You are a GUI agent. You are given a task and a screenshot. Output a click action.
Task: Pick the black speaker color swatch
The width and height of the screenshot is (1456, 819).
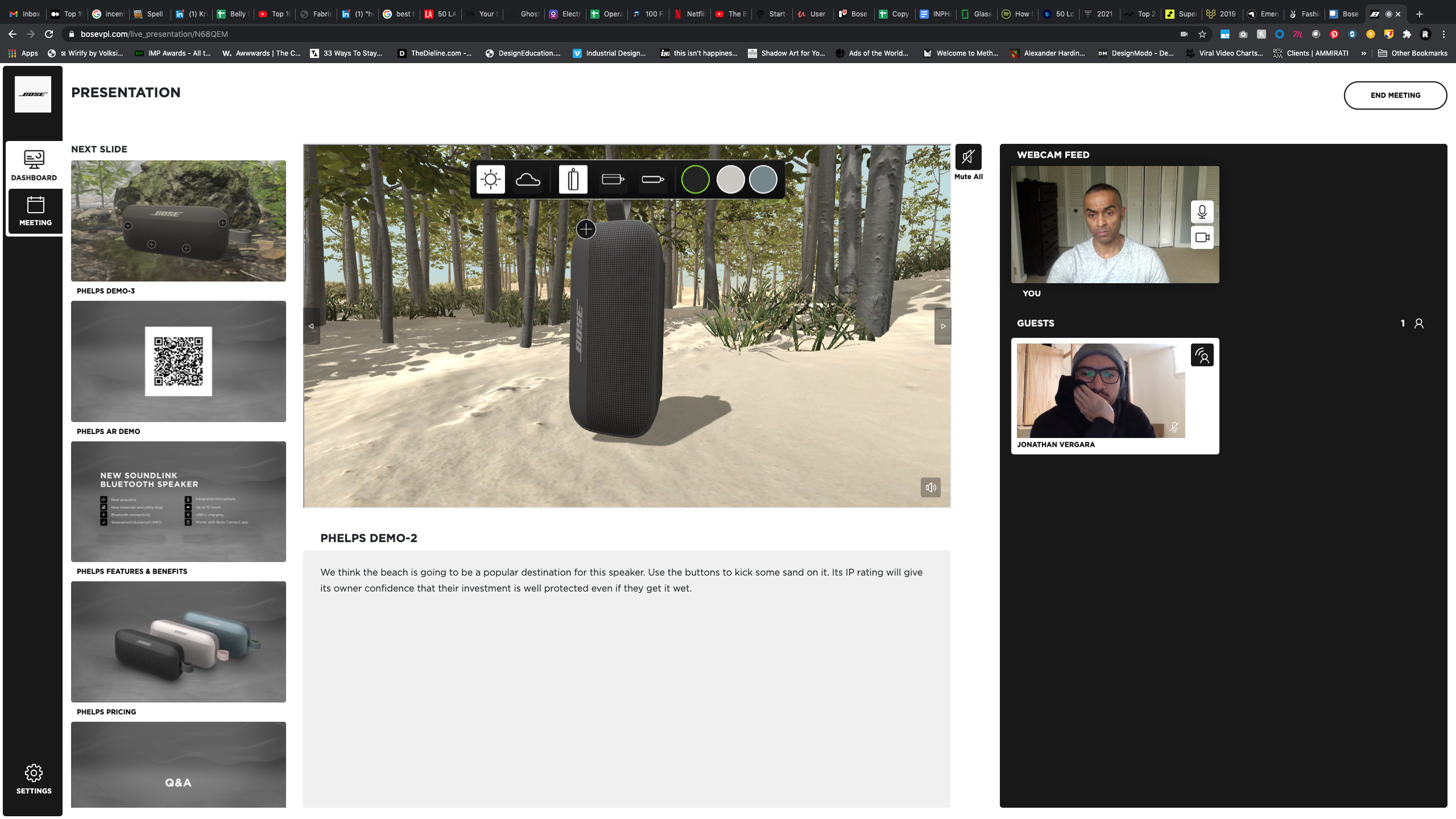point(695,179)
